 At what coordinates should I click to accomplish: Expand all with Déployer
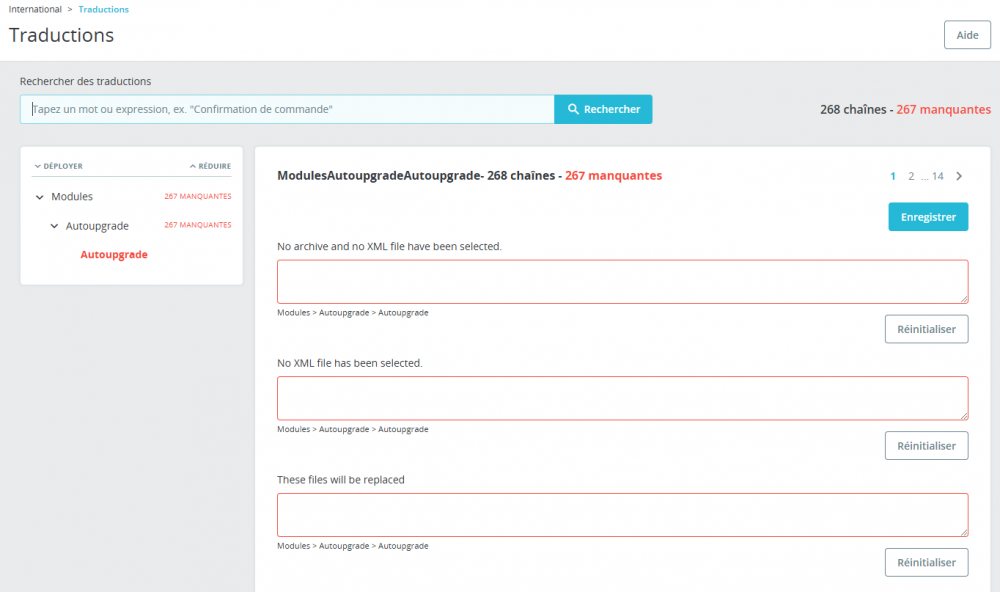(58, 166)
